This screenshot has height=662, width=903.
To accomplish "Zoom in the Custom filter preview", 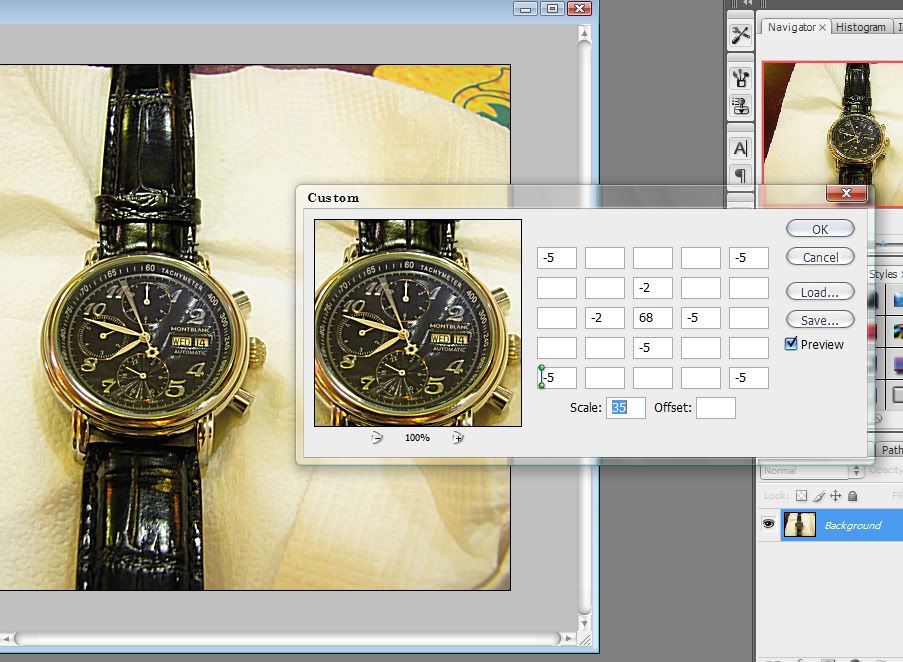I will 458,438.
